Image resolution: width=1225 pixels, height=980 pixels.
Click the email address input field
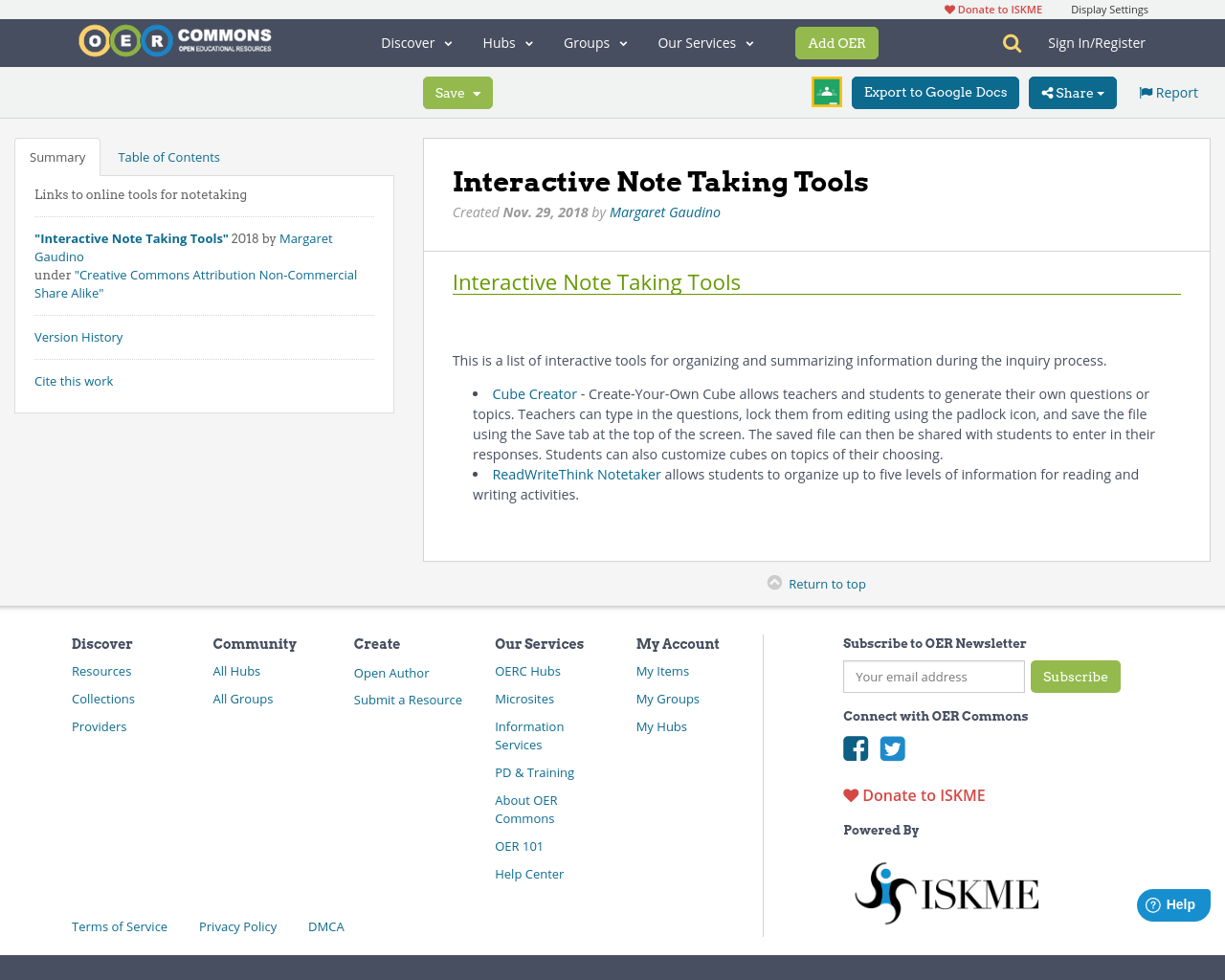click(x=933, y=677)
